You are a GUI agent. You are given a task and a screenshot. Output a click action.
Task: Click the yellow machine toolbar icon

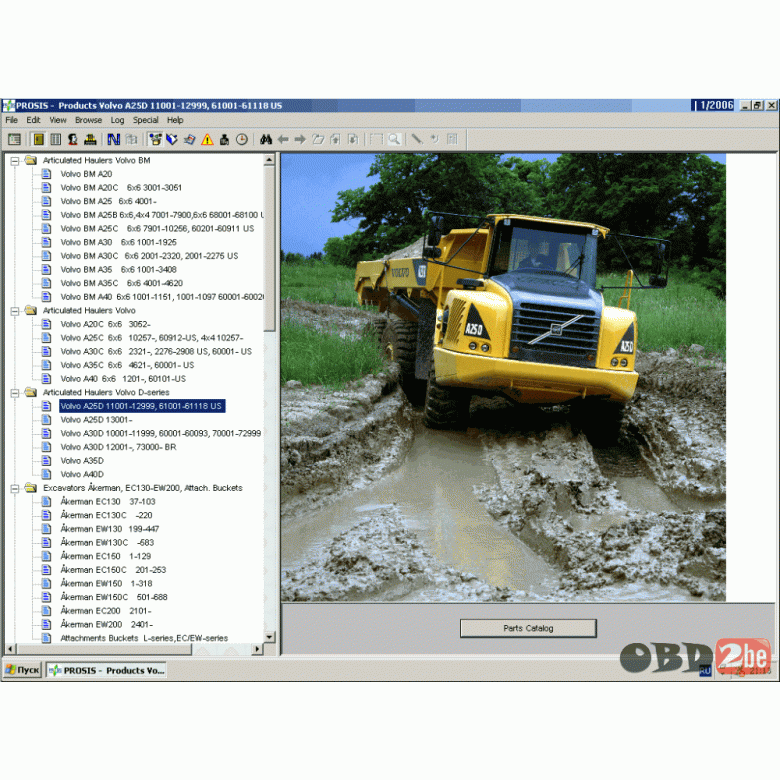point(90,139)
